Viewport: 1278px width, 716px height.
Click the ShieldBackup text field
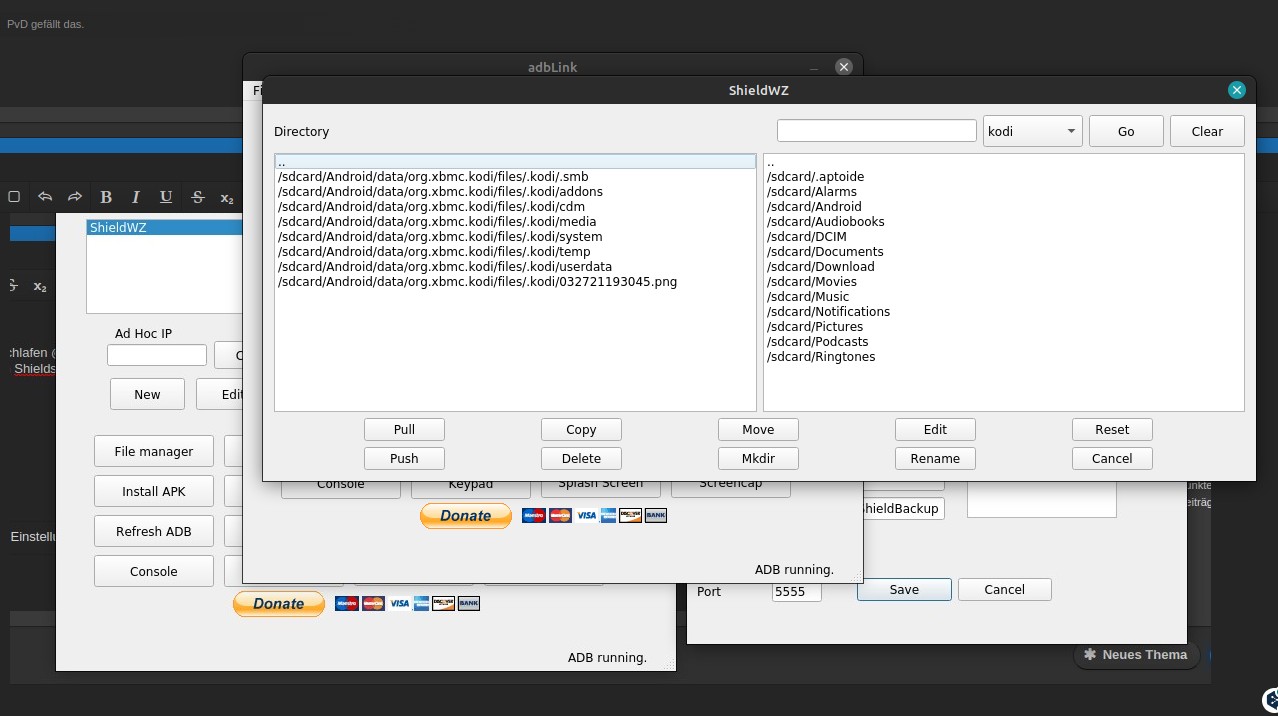click(x=903, y=508)
